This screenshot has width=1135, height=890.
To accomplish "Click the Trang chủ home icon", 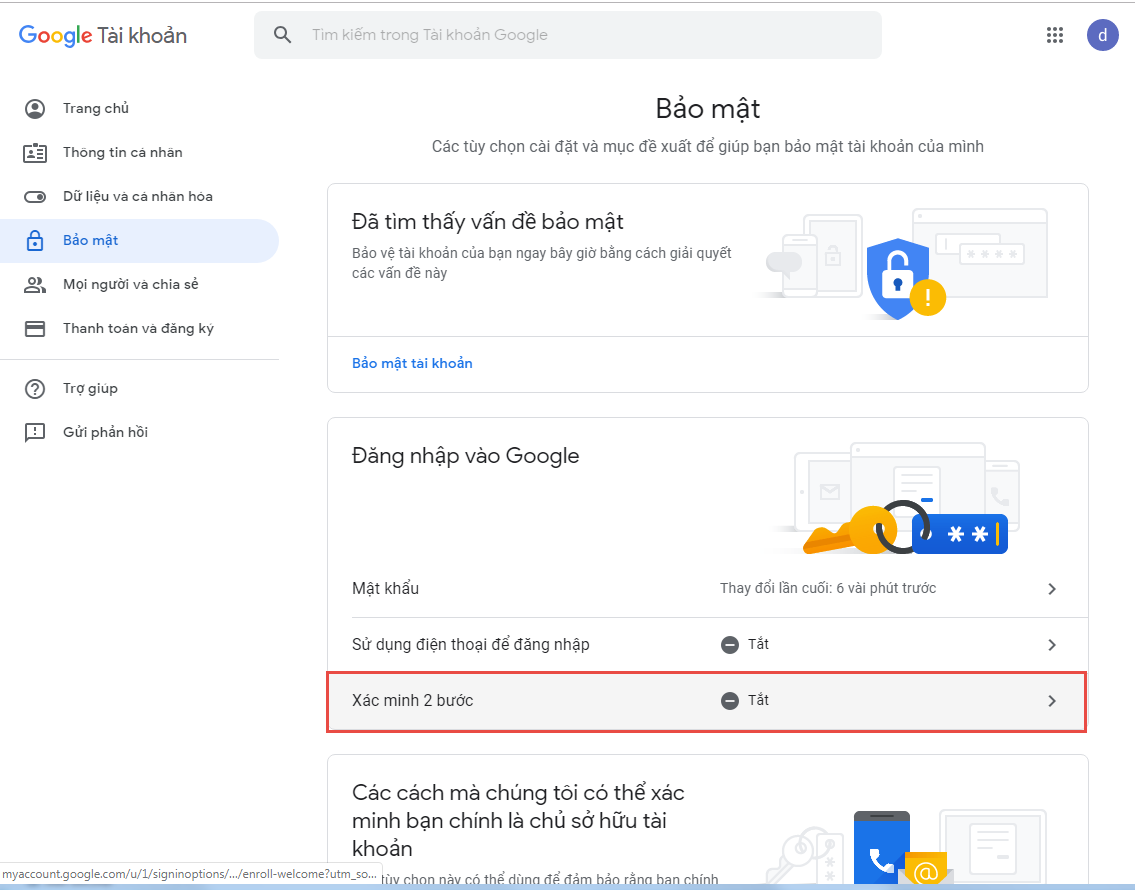I will point(35,109).
